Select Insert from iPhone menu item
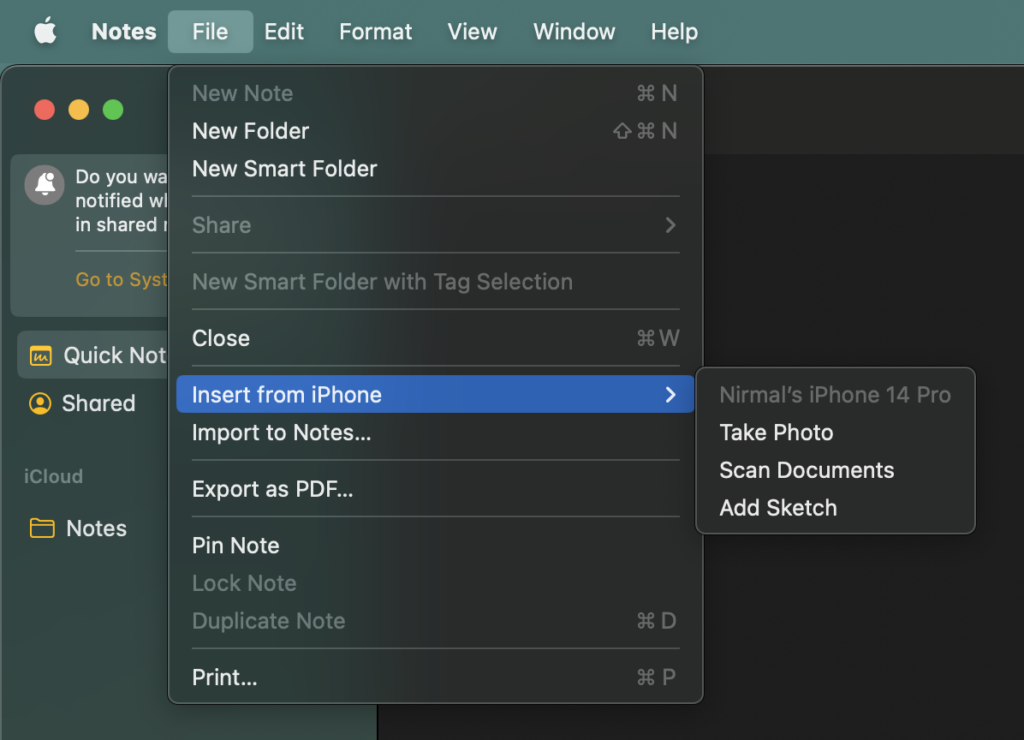Image resolution: width=1024 pixels, height=740 pixels. click(435, 394)
